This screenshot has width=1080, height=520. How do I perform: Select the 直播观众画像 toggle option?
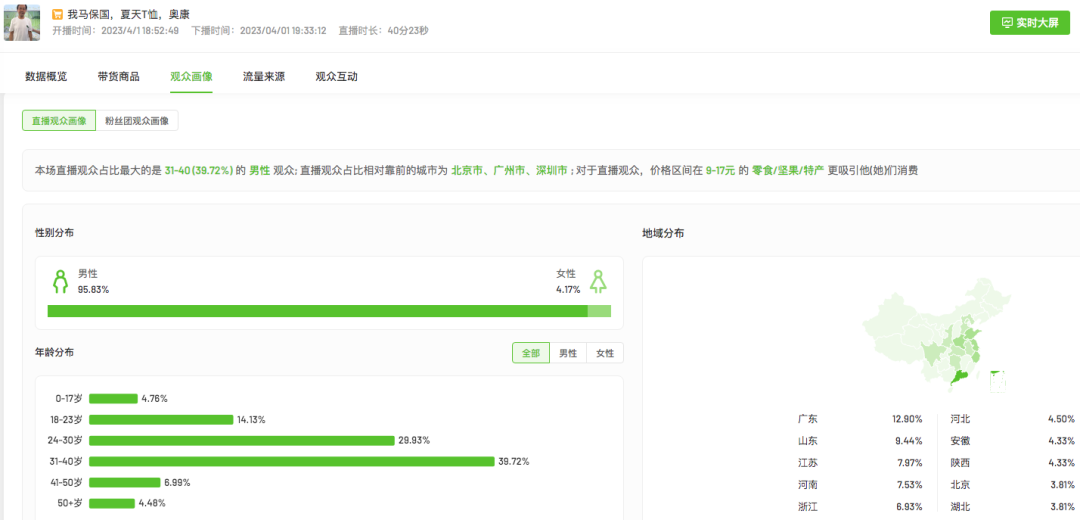[59, 121]
